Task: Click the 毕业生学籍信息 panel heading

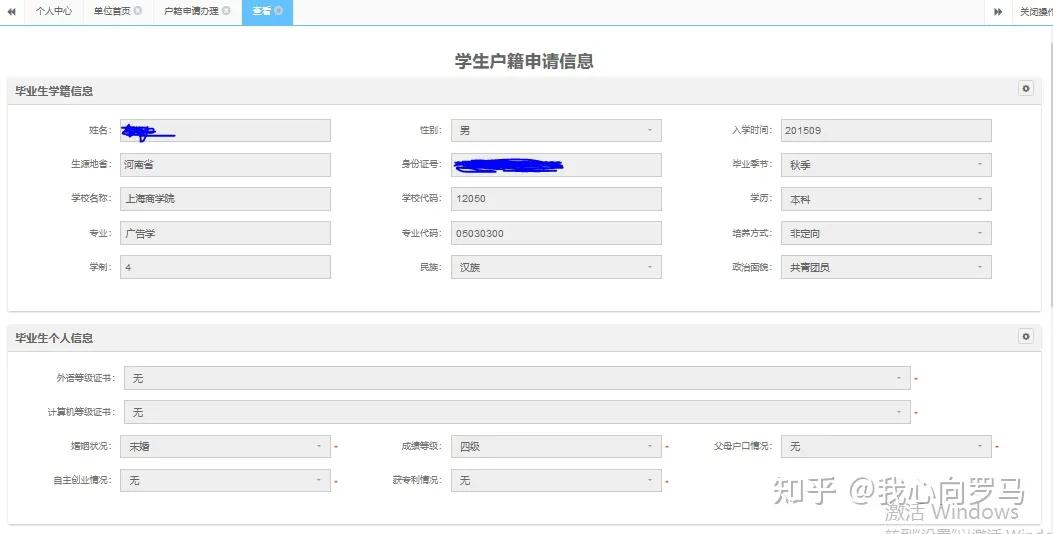Action: point(54,91)
